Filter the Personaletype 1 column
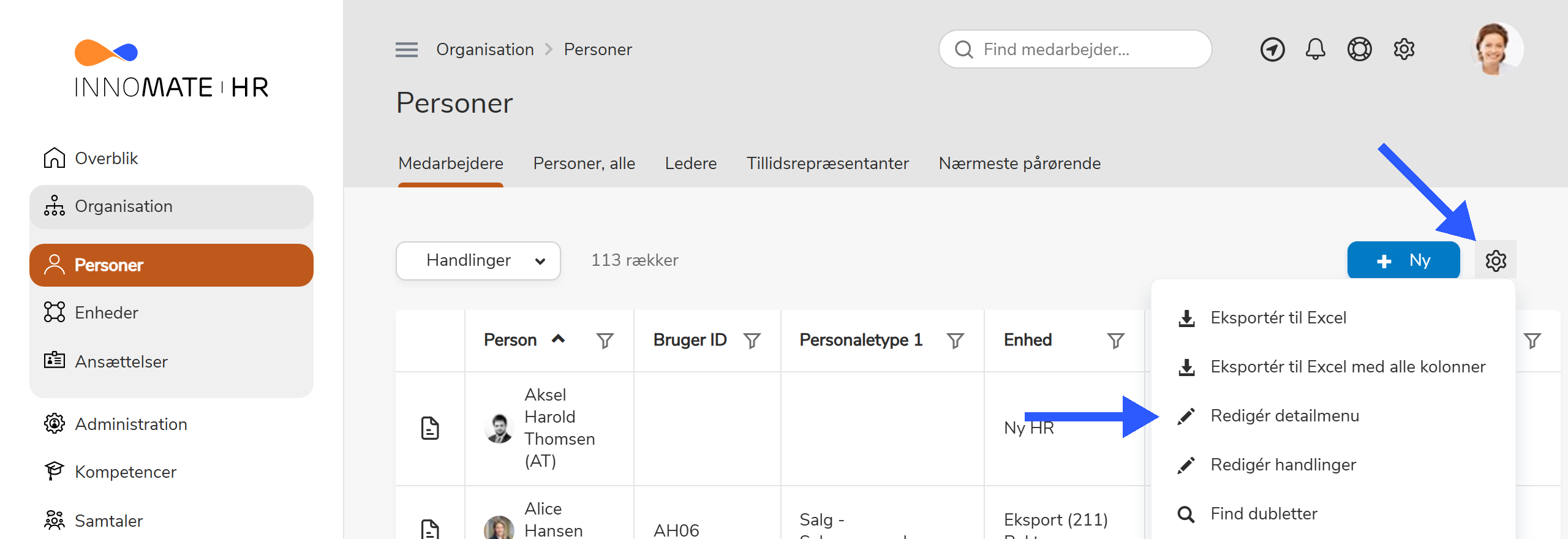The image size is (1568, 539). pos(956,341)
